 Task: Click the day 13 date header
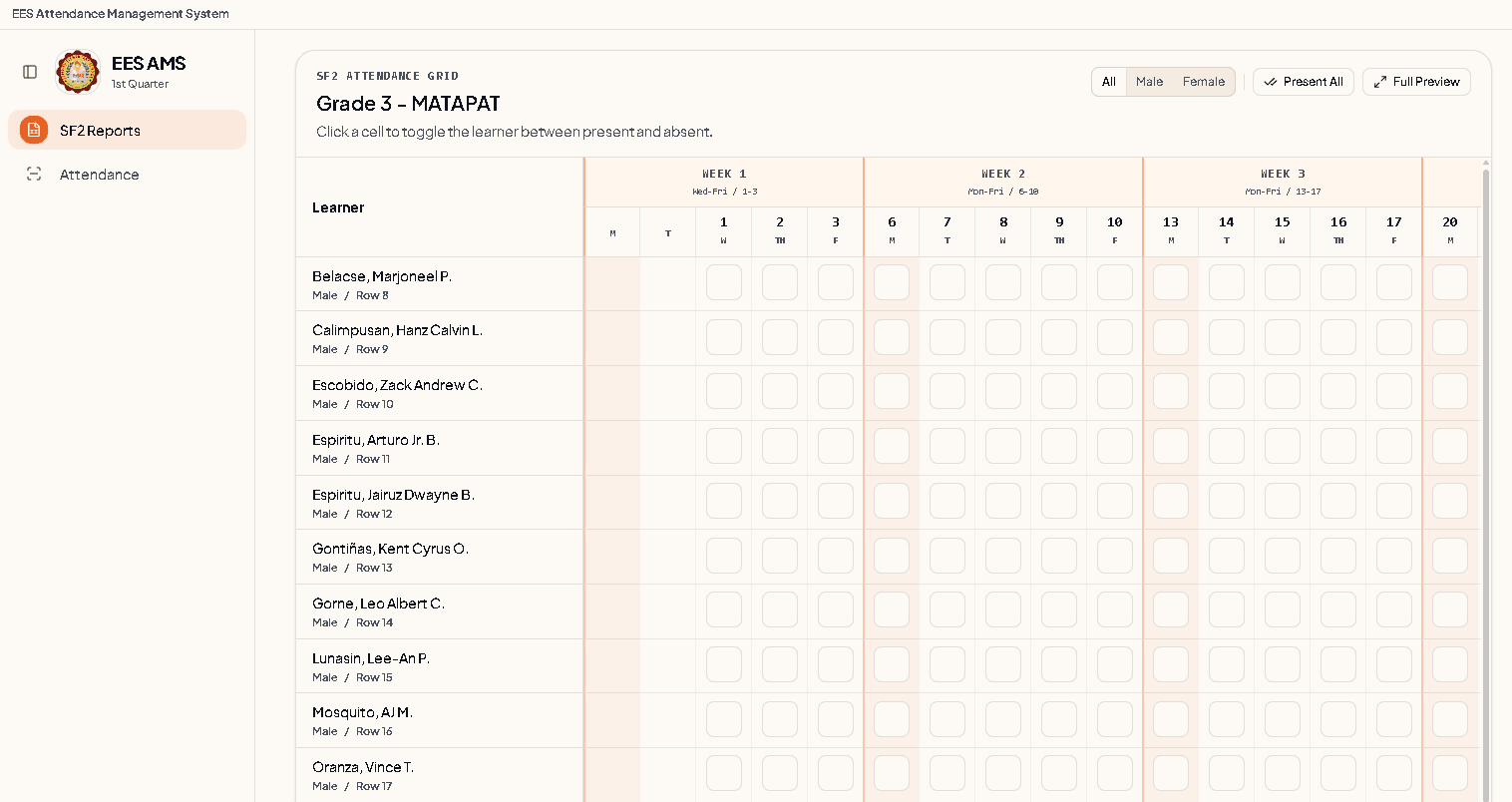tap(1171, 231)
